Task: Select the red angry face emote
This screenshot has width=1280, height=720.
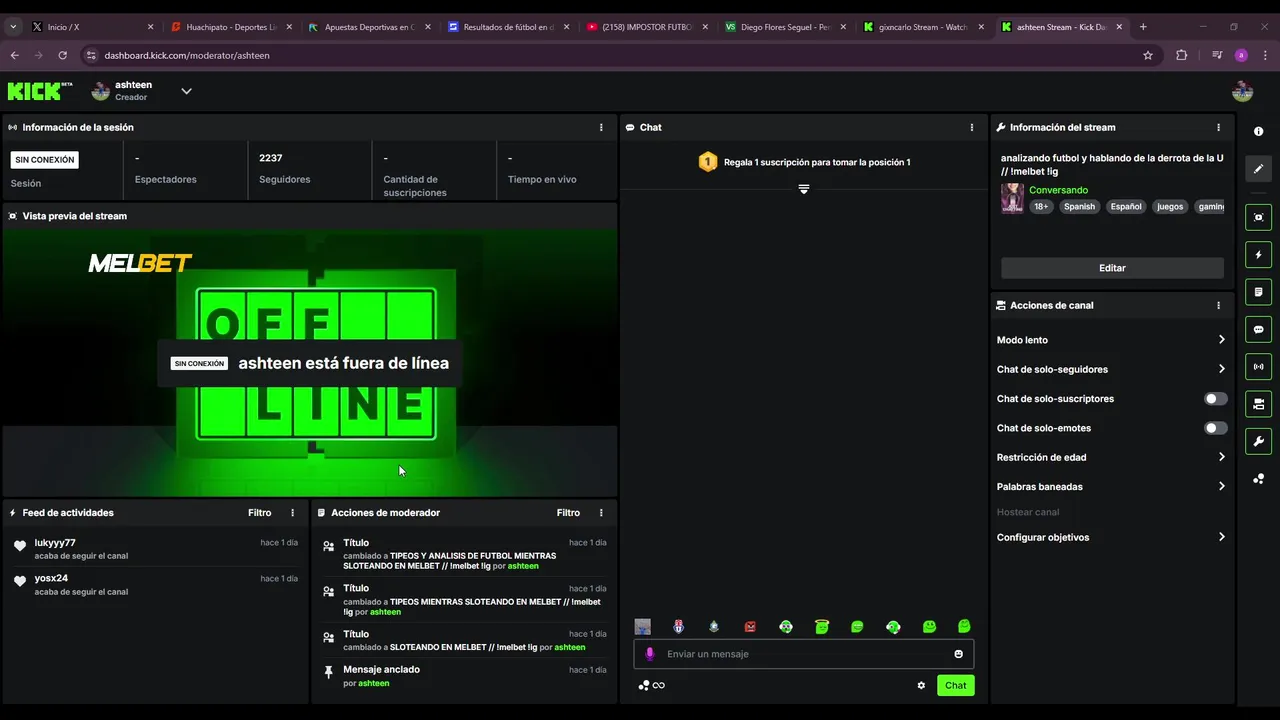Action: point(750,627)
